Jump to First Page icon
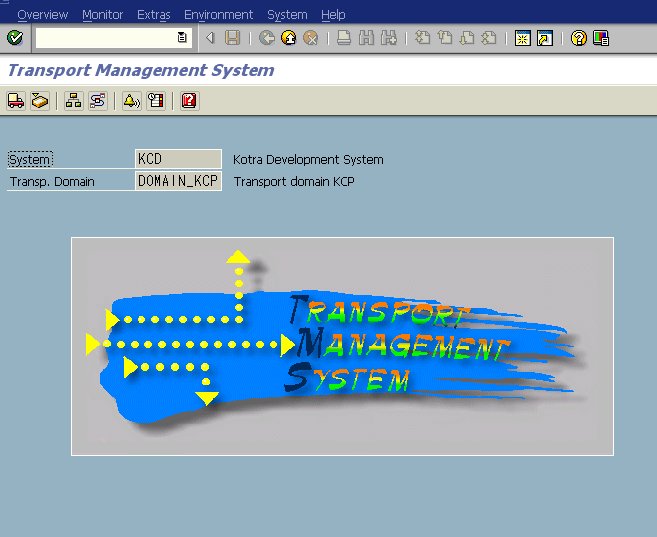Image resolution: width=657 pixels, height=537 pixels. coord(422,38)
